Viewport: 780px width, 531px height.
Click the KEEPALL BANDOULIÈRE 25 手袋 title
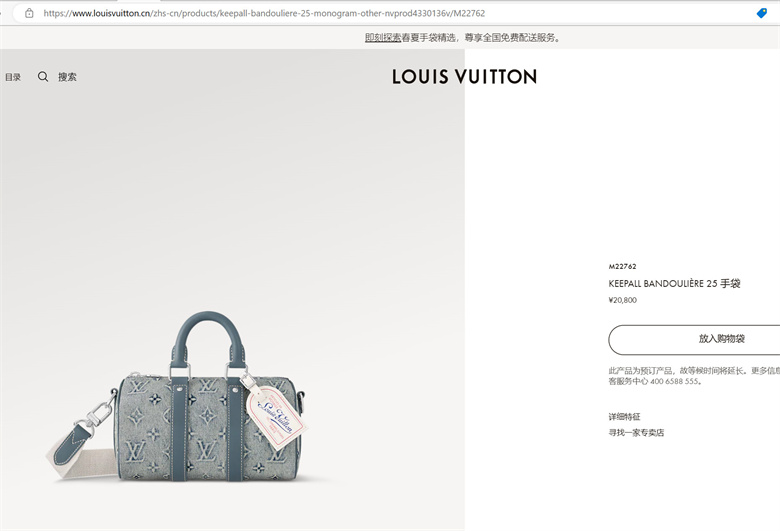coord(675,284)
